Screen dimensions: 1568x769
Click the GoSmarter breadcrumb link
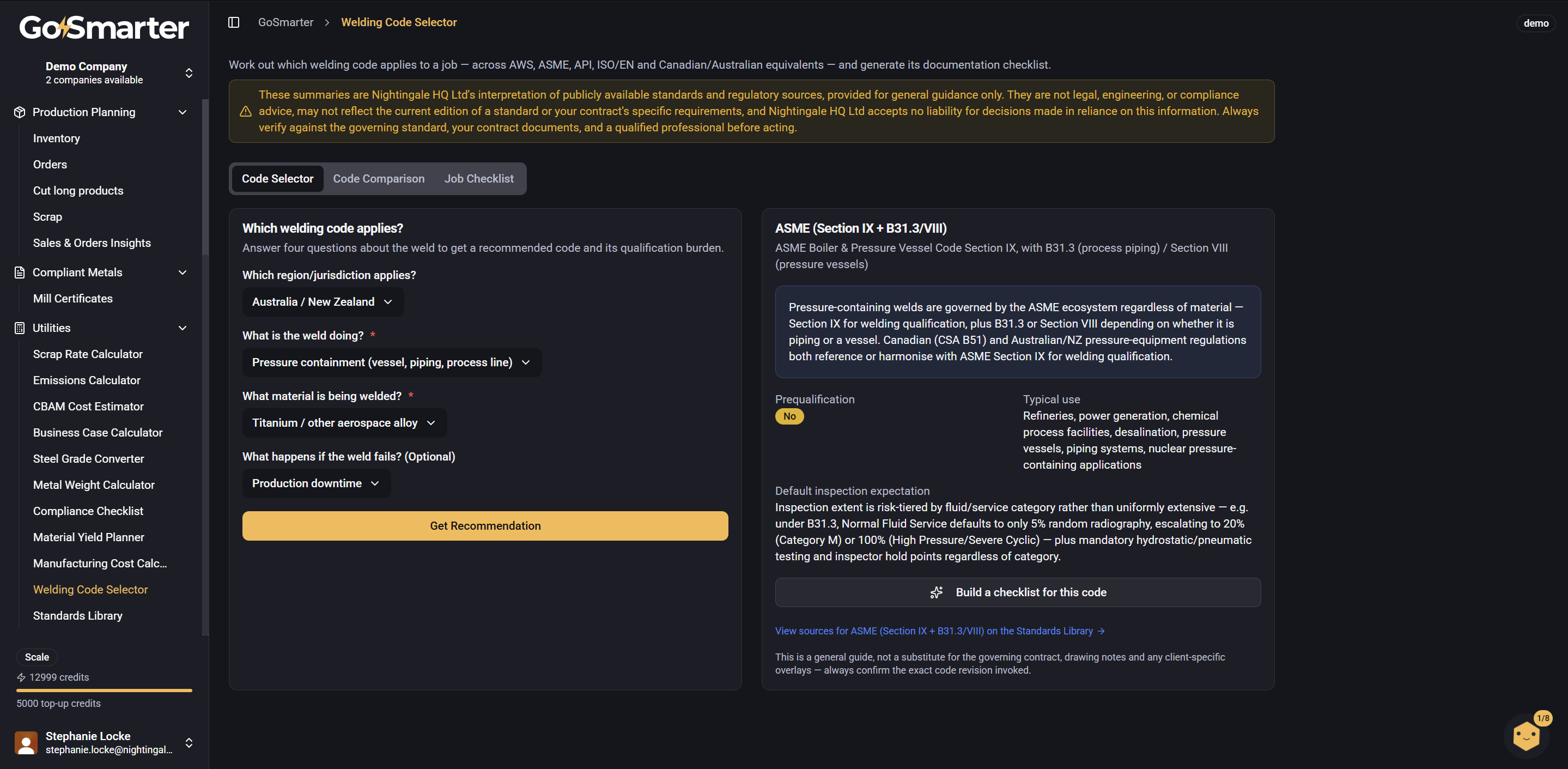(285, 22)
